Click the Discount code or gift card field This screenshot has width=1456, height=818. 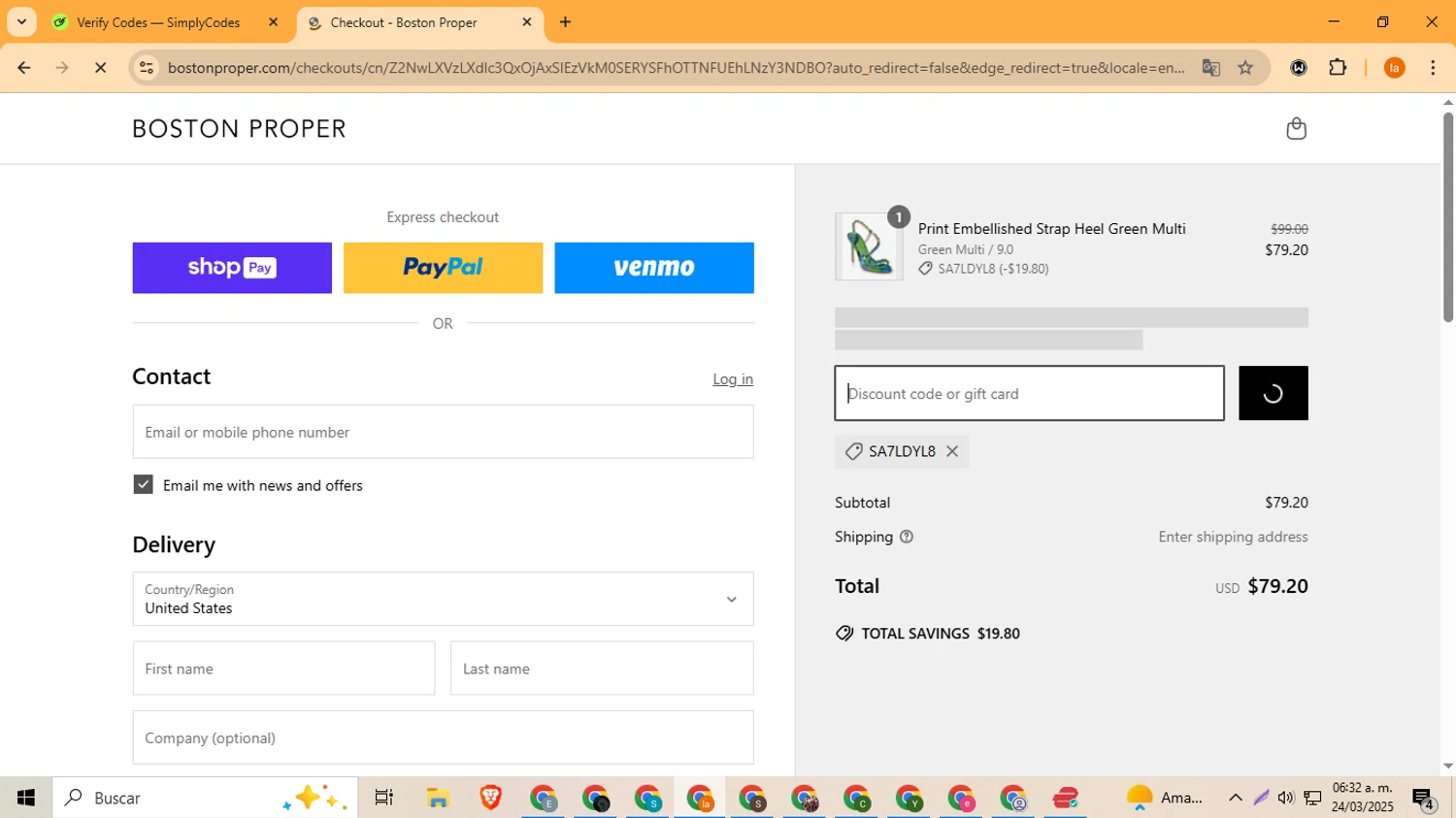1029,393
